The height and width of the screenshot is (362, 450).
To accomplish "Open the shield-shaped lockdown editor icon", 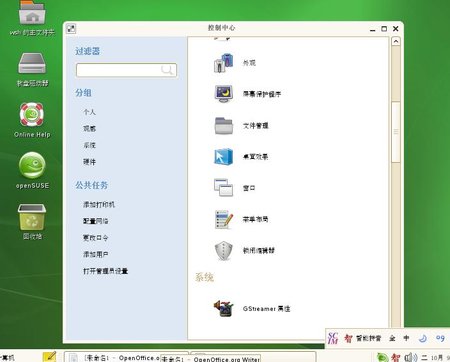I will [223, 250].
